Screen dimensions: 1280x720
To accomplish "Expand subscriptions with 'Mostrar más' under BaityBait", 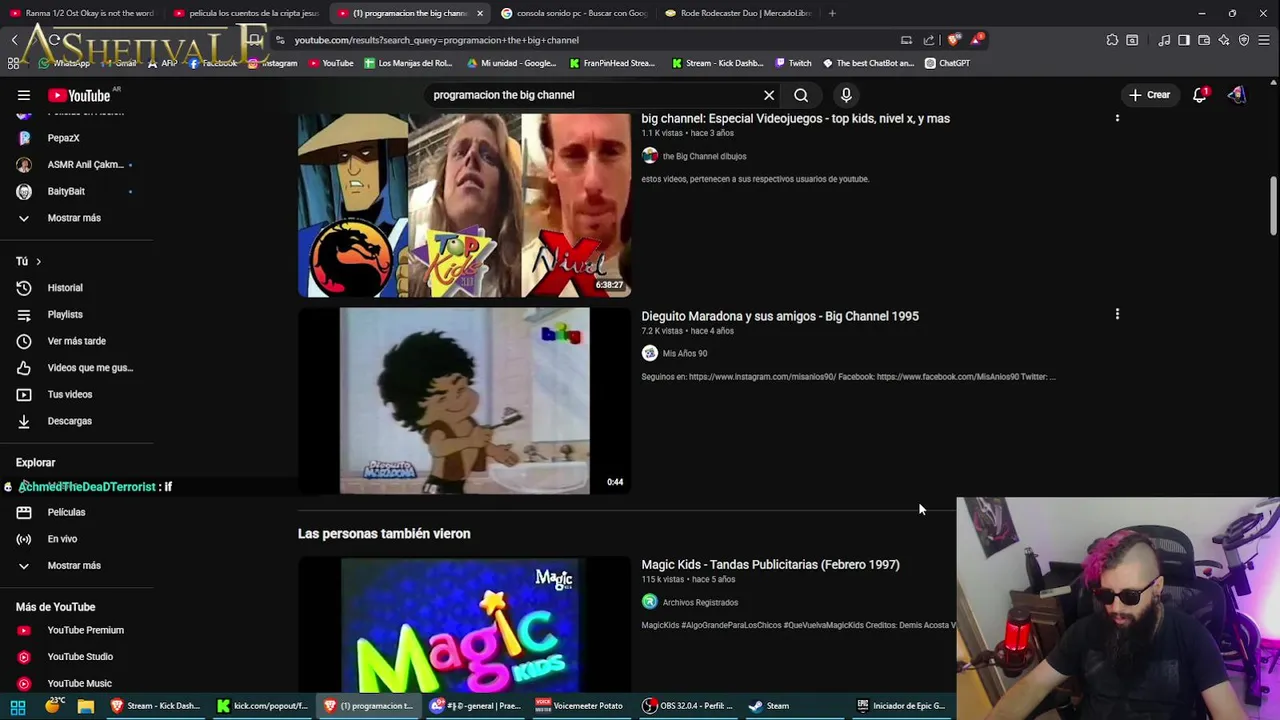I will (76, 218).
